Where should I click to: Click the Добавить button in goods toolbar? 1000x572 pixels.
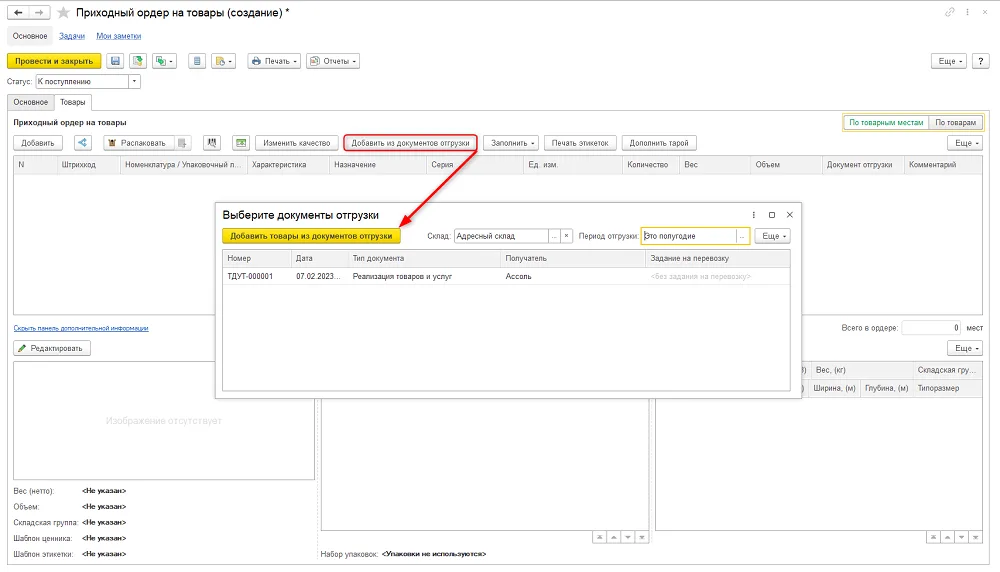pos(38,143)
